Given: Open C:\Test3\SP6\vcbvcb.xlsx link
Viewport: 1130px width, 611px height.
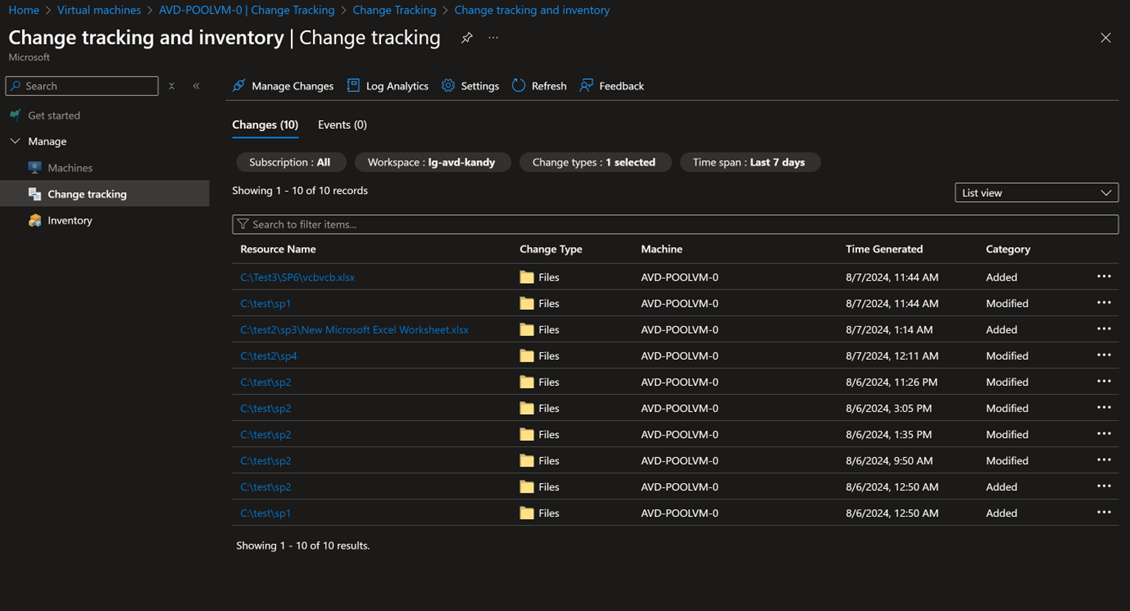Looking at the screenshot, I should point(298,277).
